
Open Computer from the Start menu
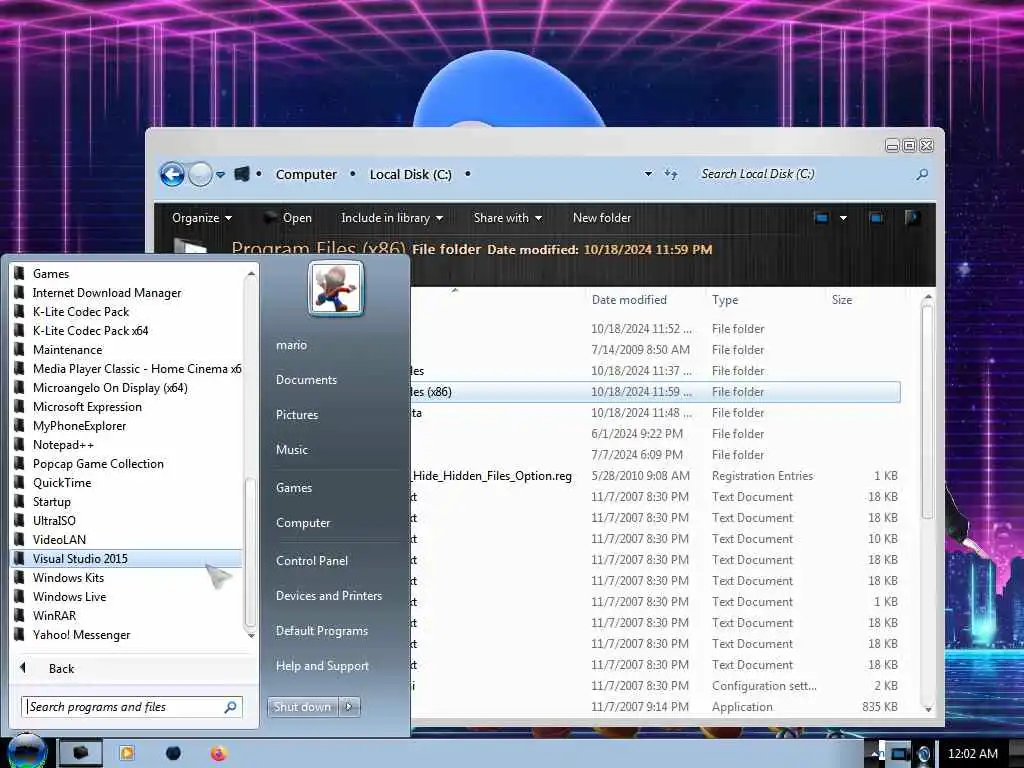click(303, 522)
